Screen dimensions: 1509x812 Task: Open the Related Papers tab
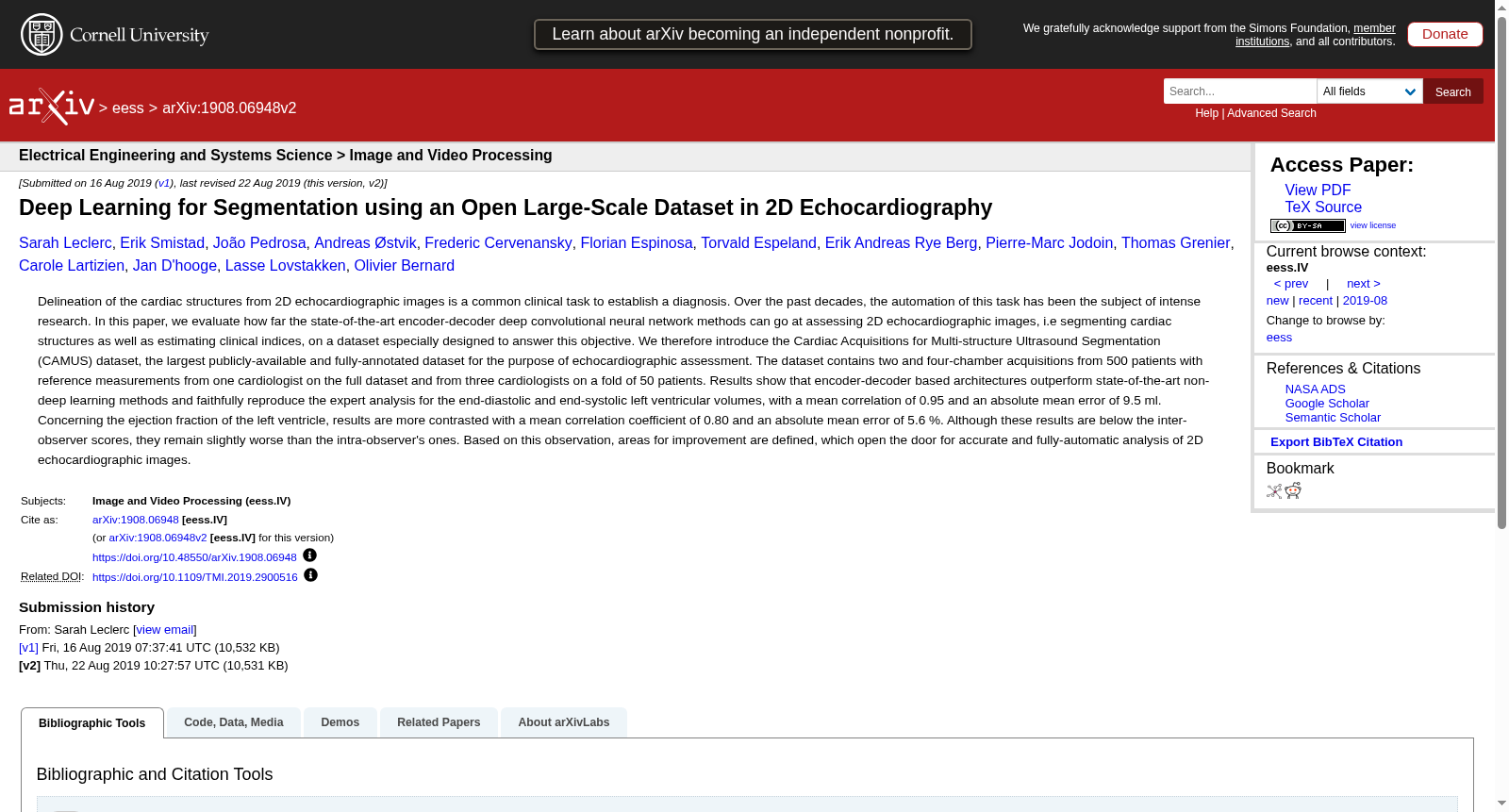pos(439,722)
